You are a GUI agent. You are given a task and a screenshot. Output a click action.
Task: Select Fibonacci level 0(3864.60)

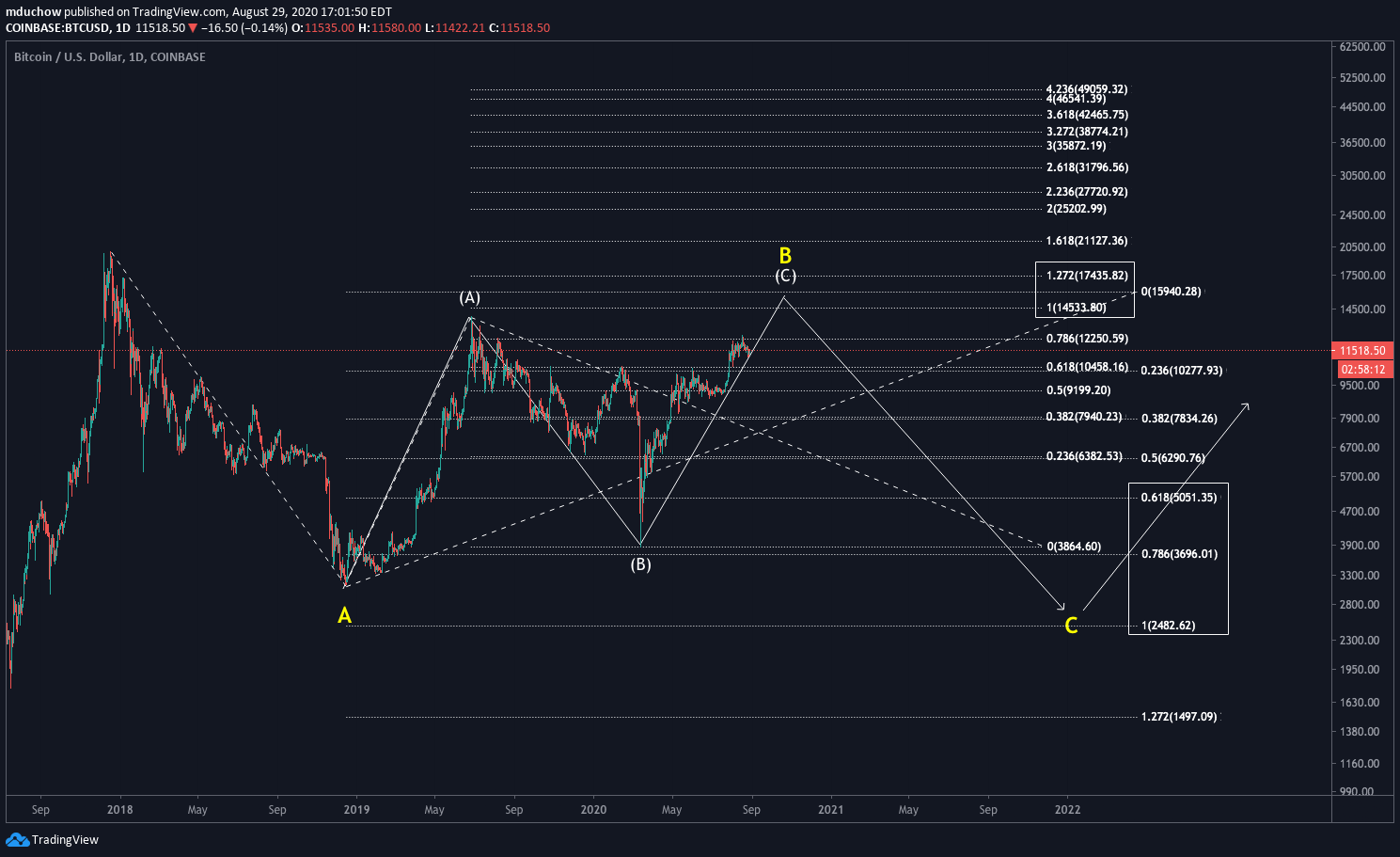tap(1073, 547)
